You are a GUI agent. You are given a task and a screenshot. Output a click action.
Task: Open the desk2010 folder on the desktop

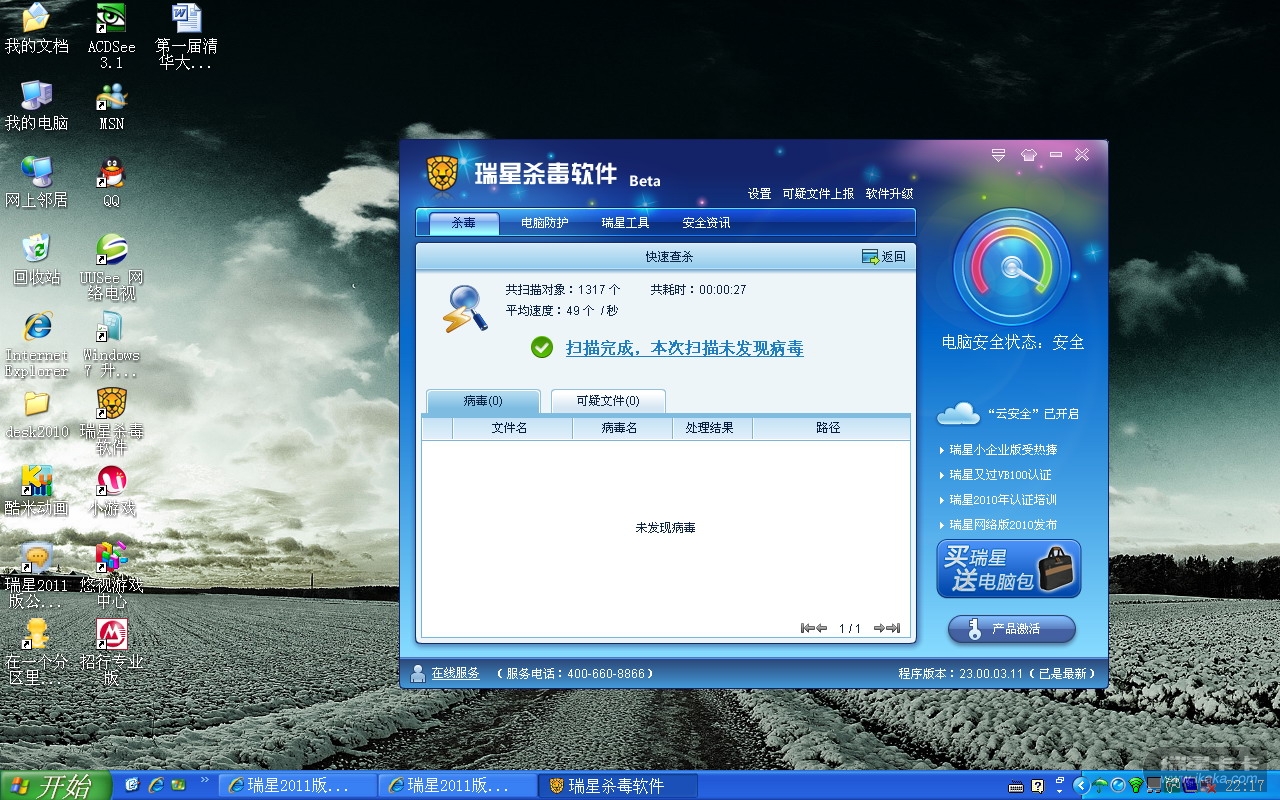pos(36,415)
